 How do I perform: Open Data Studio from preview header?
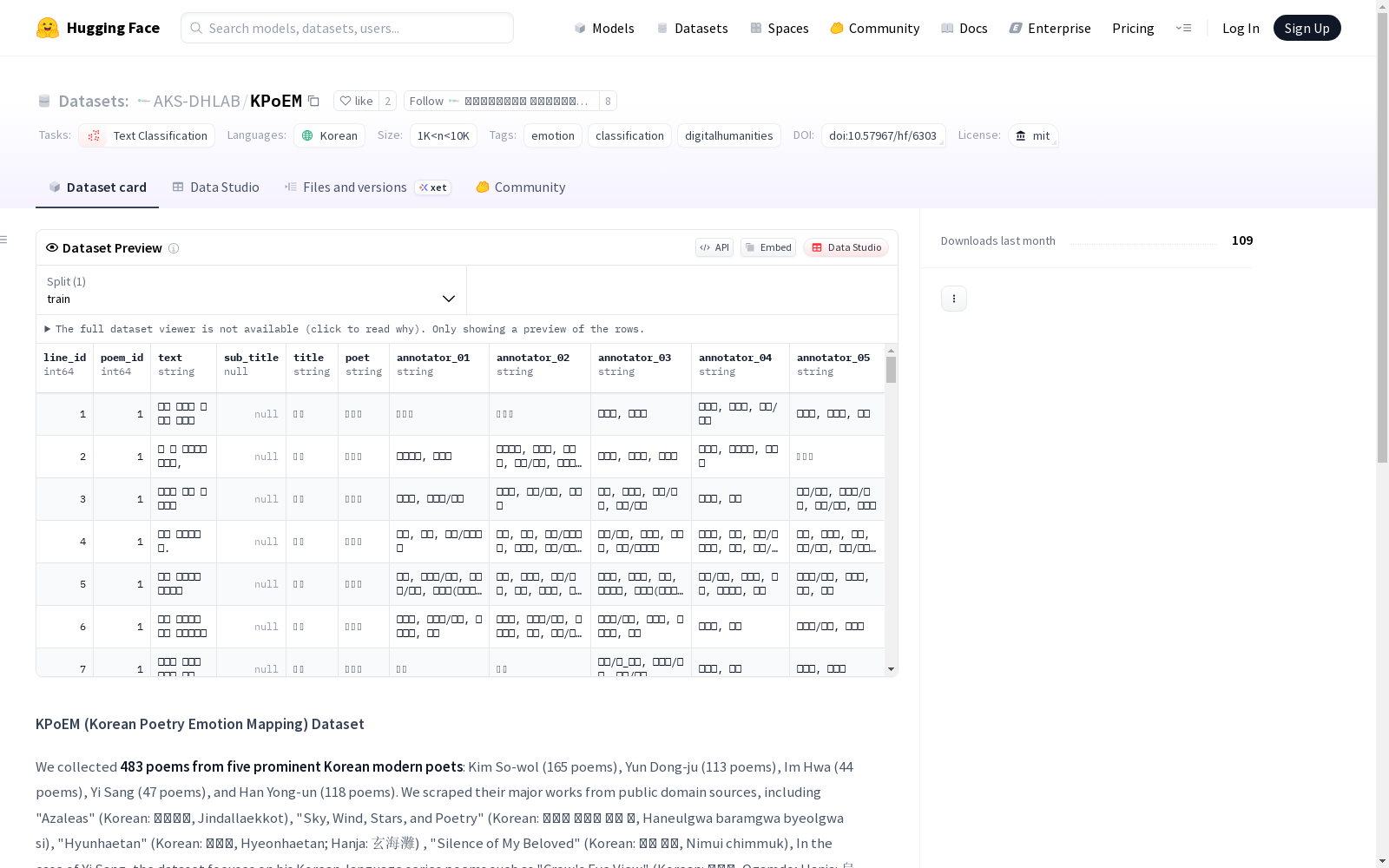pyautogui.click(x=846, y=247)
